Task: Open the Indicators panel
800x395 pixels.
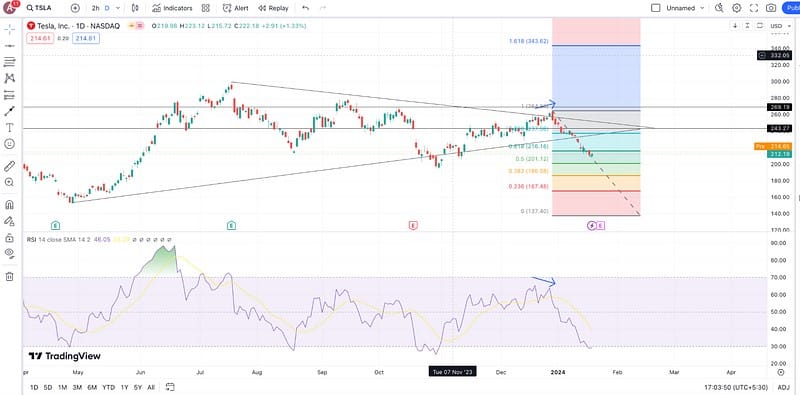Action: 172,8
